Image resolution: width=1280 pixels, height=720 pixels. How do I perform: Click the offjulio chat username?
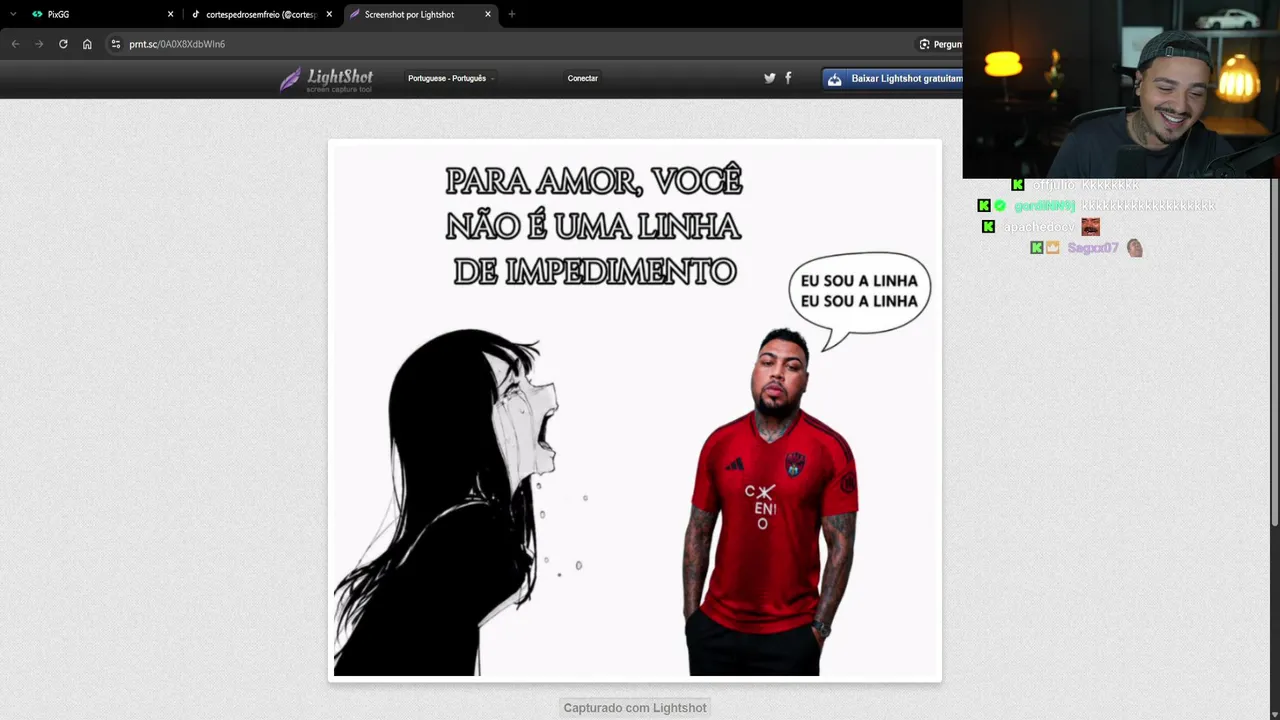[x=1055, y=185]
